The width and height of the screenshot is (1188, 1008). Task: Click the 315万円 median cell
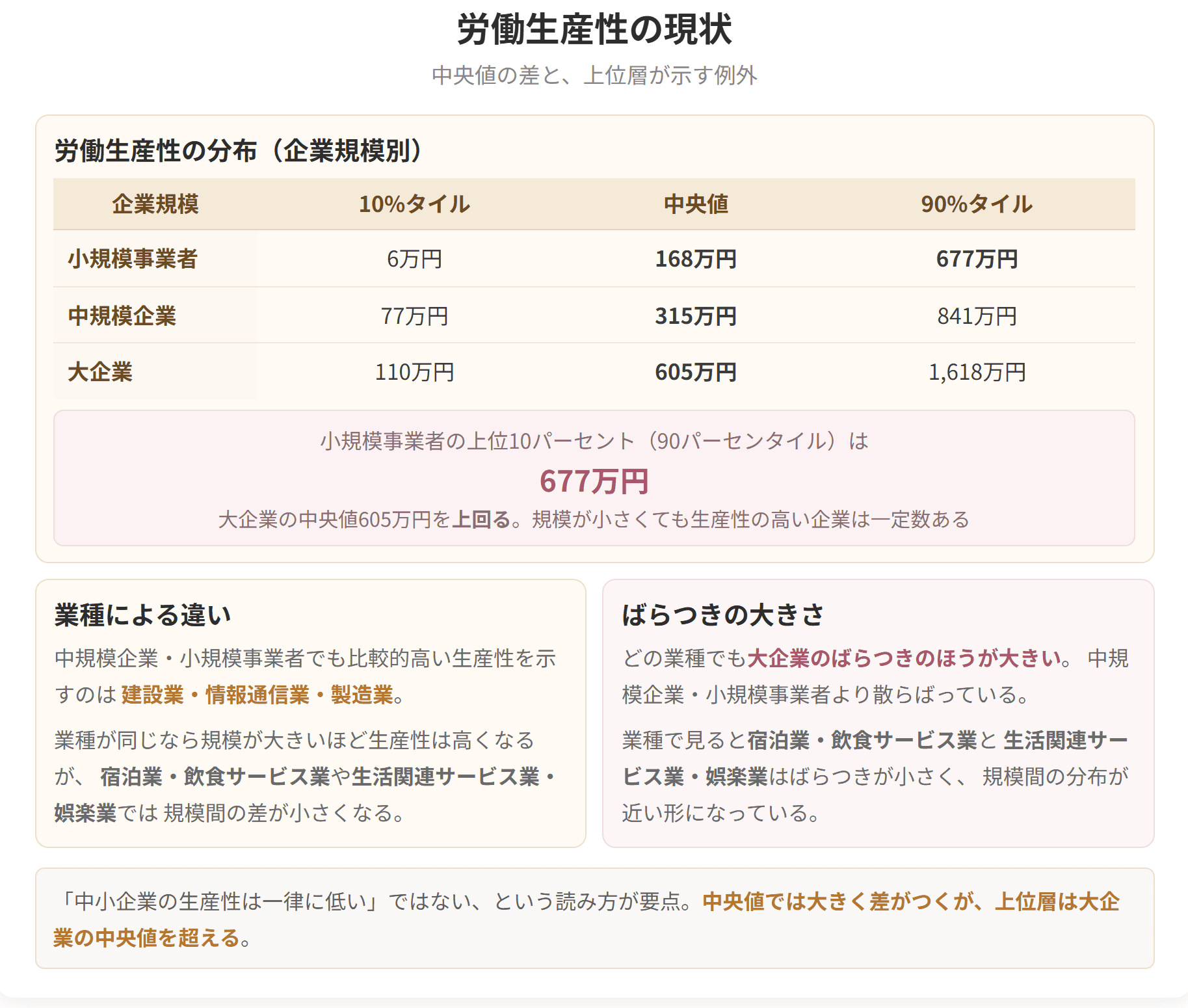[x=696, y=316]
